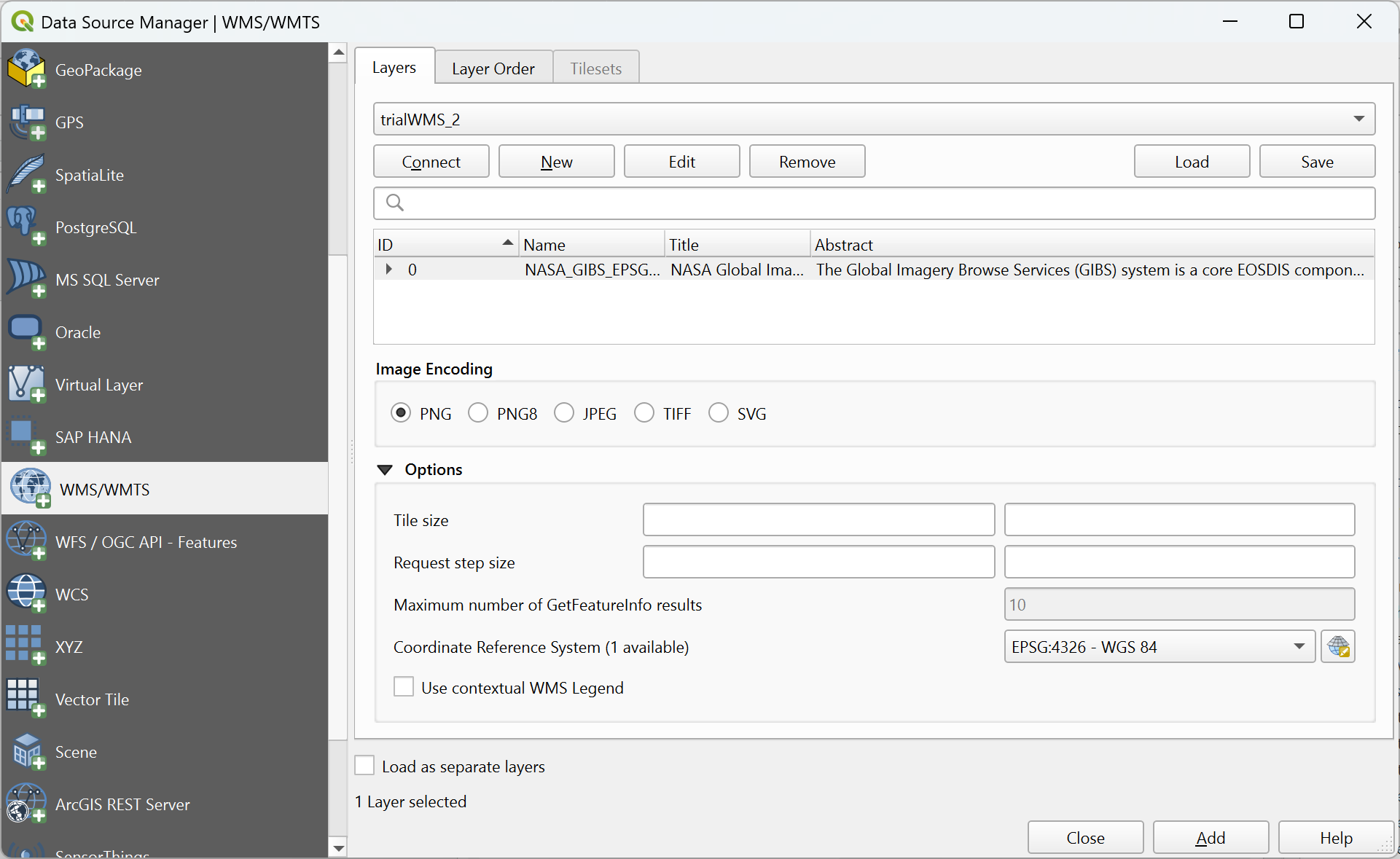
Task: Open the Oracle database icon
Action: (x=26, y=332)
